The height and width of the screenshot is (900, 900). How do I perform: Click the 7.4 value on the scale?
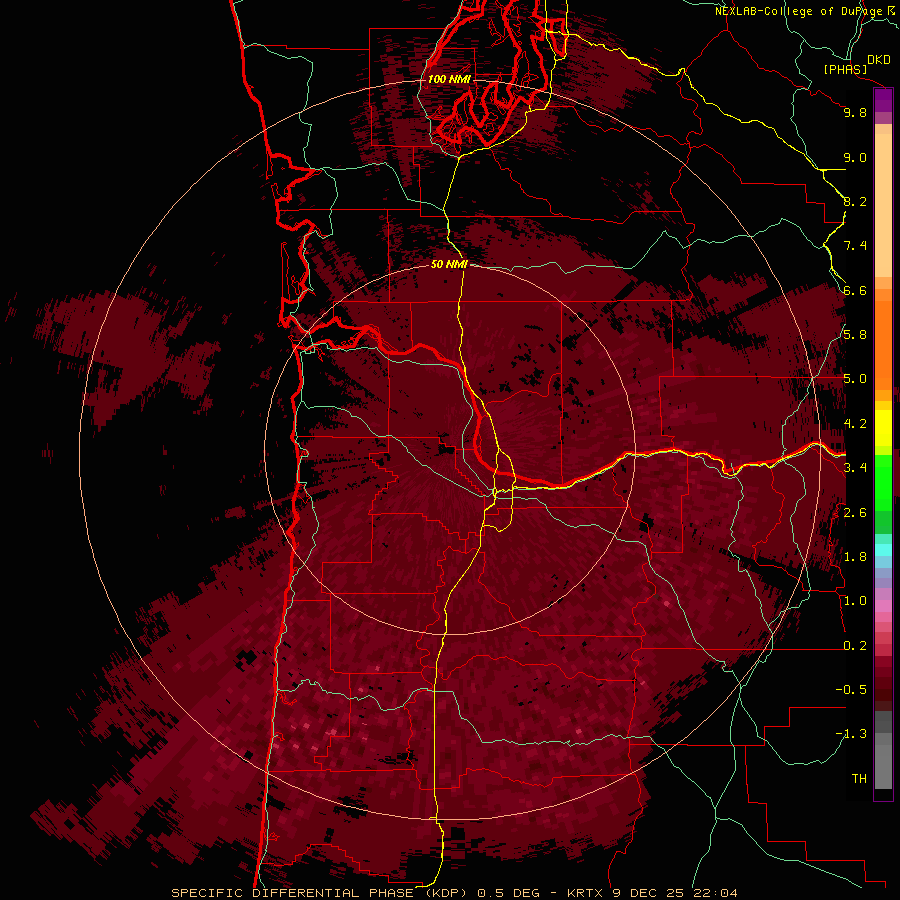(855, 246)
